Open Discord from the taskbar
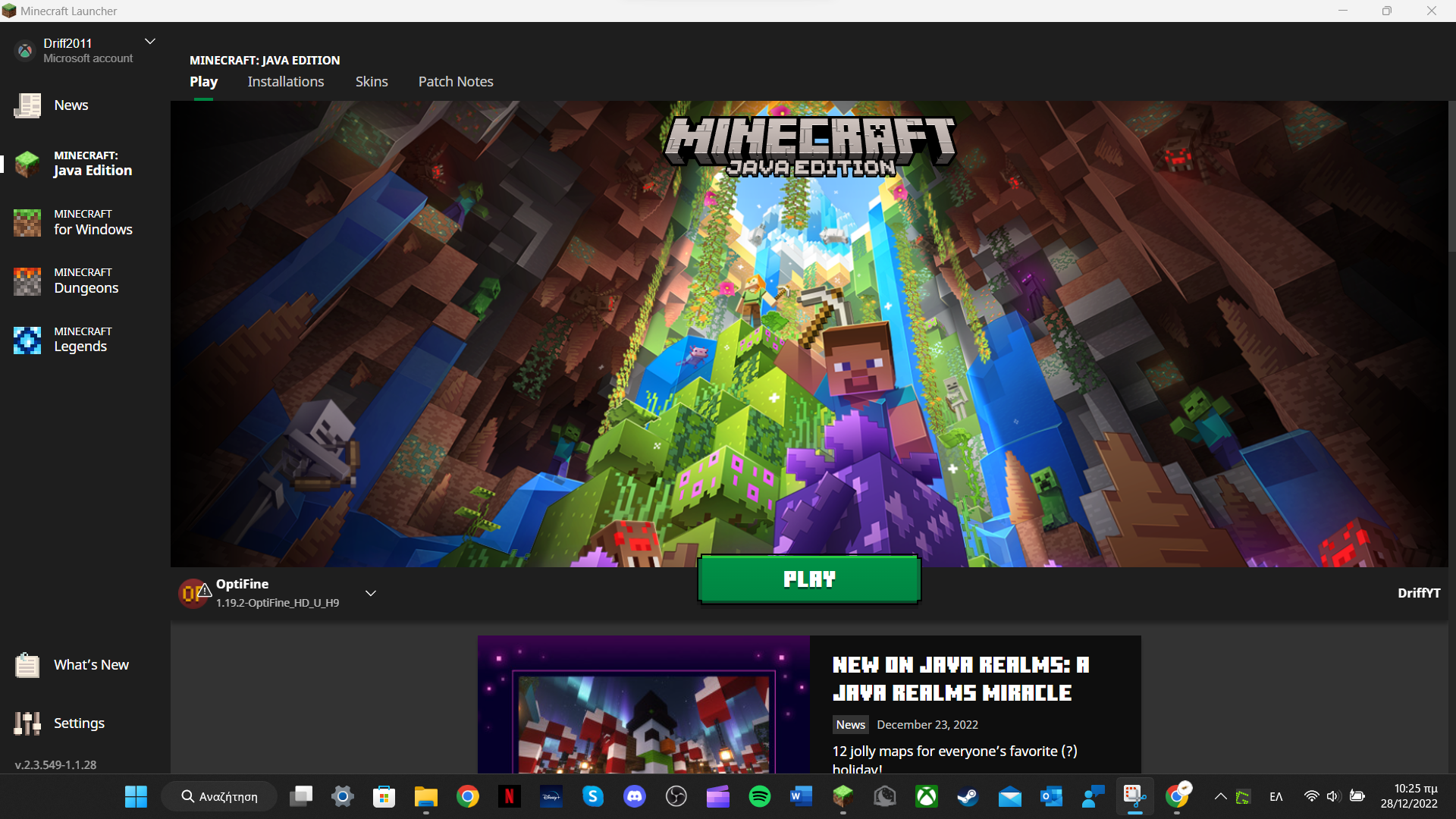 click(634, 796)
